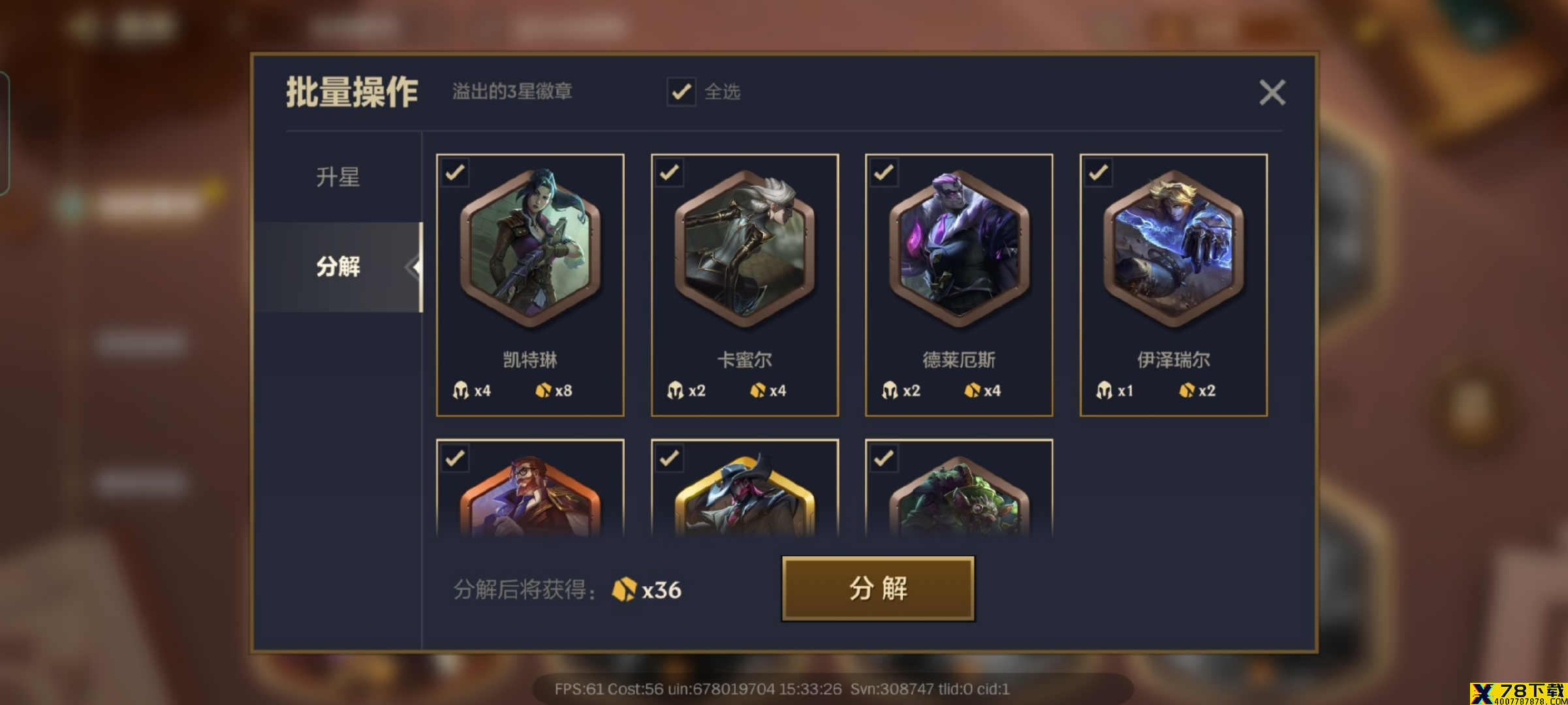Click the orange-framed bearded champion badge
This screenshot has height=705, width=1568.
(530, 496)
